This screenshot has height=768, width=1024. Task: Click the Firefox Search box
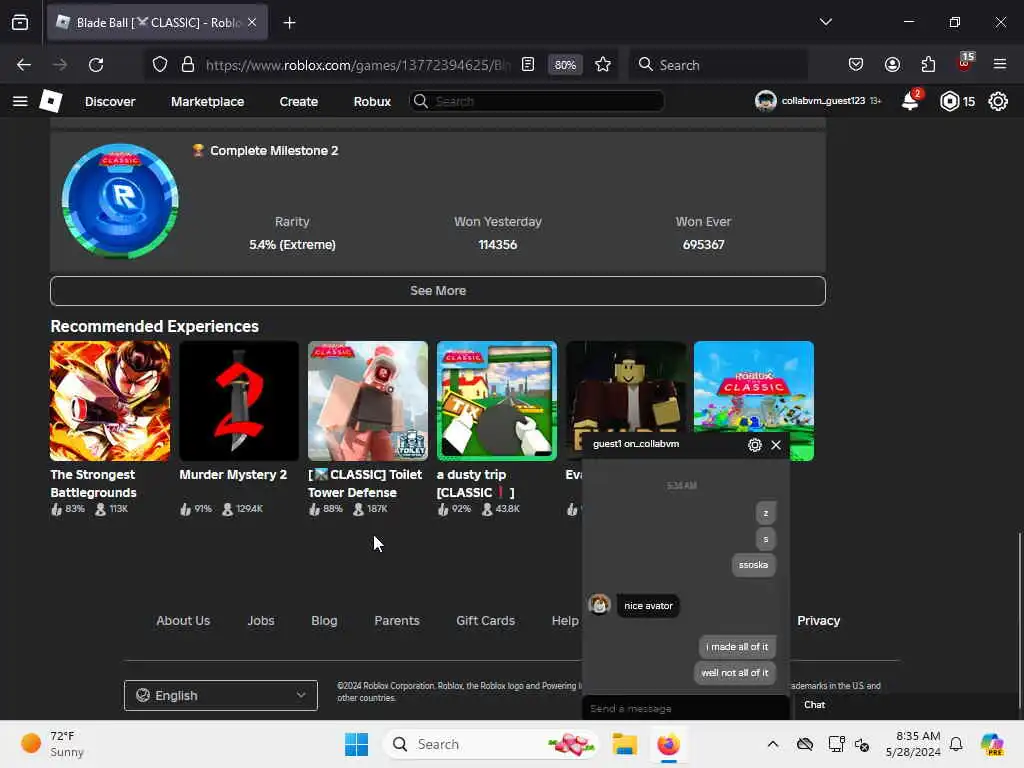click(718, 65)
